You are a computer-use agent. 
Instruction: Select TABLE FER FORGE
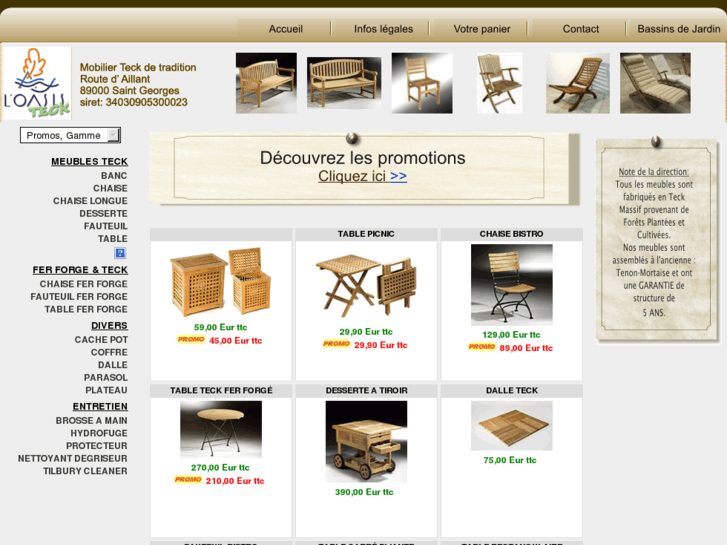[x=86, y=309]
